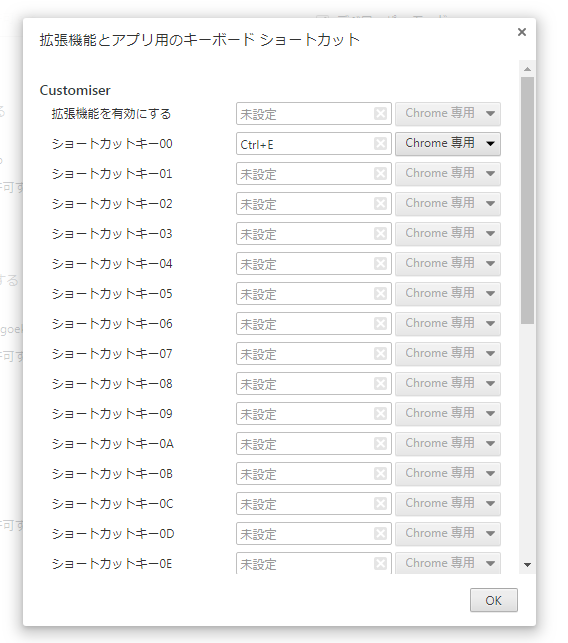Open Chrome 専用 dropdown for ショートカットキー0C
Viewport: 568px width, 643px height.
point(448,504)
